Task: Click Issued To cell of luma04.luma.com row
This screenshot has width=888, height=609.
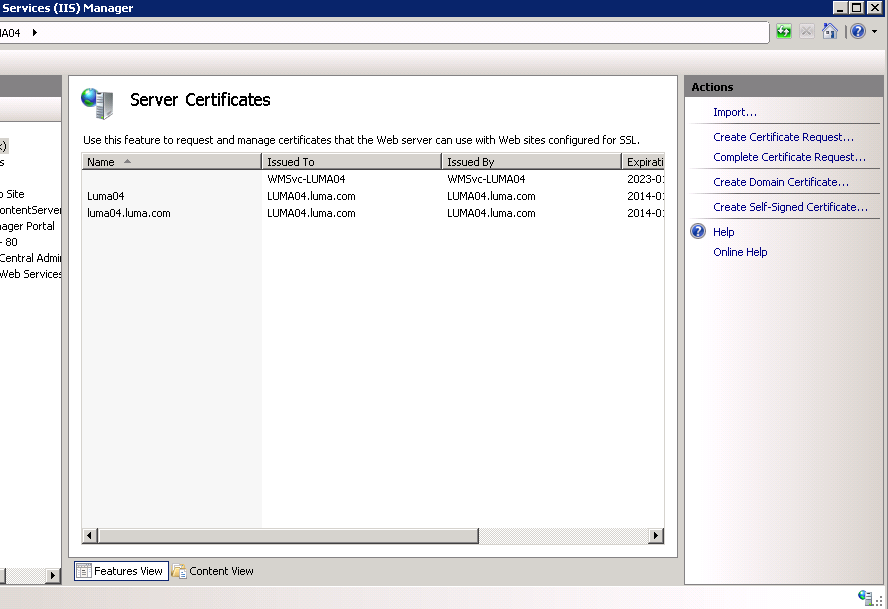Action: [311, 213]
